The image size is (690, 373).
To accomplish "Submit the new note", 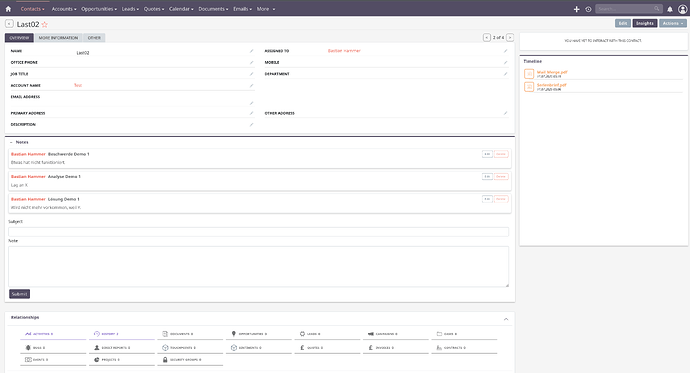I will [x=19, y=294].
